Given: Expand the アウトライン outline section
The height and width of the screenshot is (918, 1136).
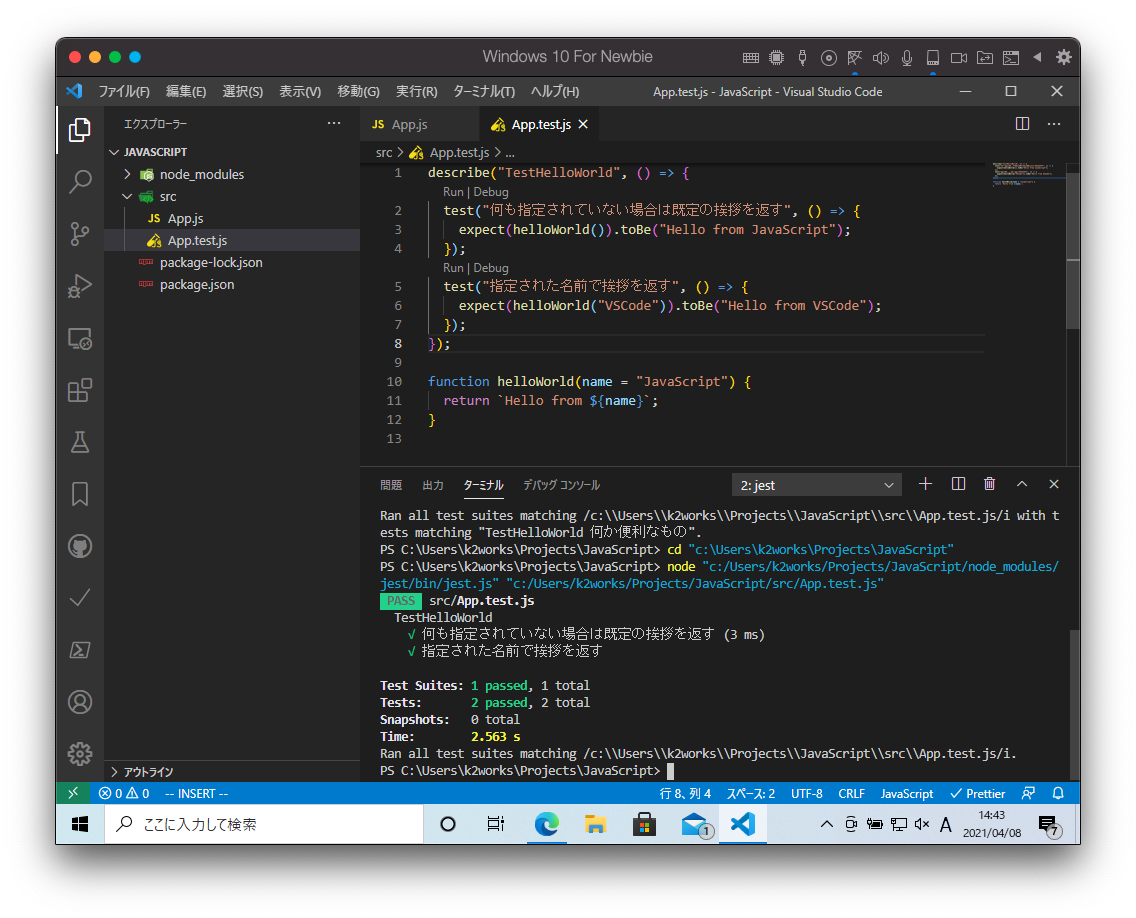Looking at the screenshot, I should (x=148, y=772).
